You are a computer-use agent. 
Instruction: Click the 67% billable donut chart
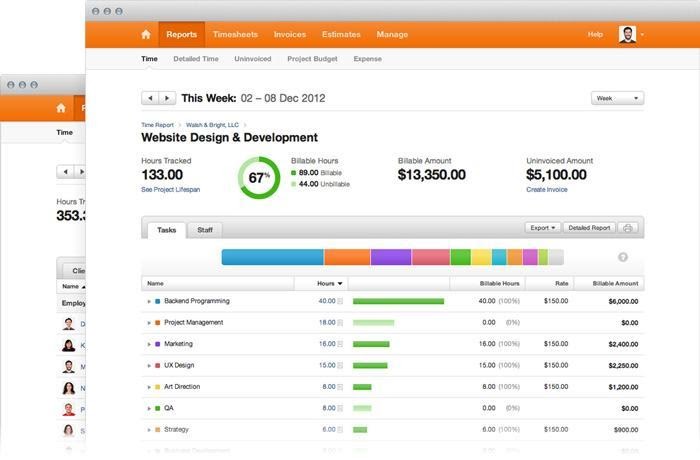point(259,178)
